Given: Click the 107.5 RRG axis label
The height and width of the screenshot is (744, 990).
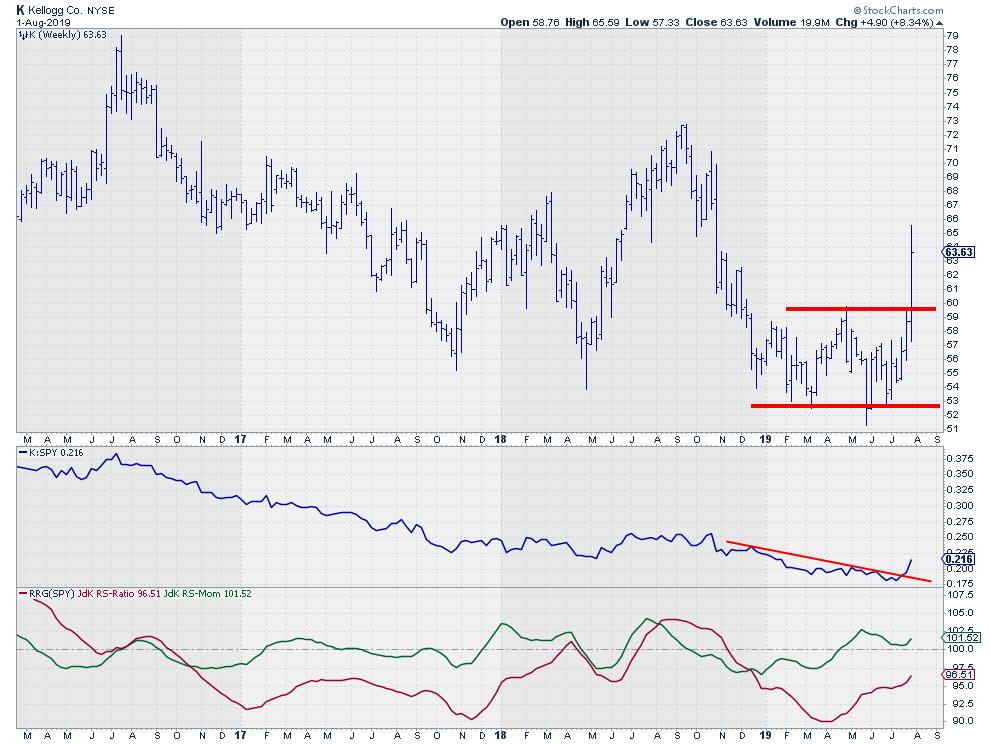Looking at the screenshot, I should 960,595.
